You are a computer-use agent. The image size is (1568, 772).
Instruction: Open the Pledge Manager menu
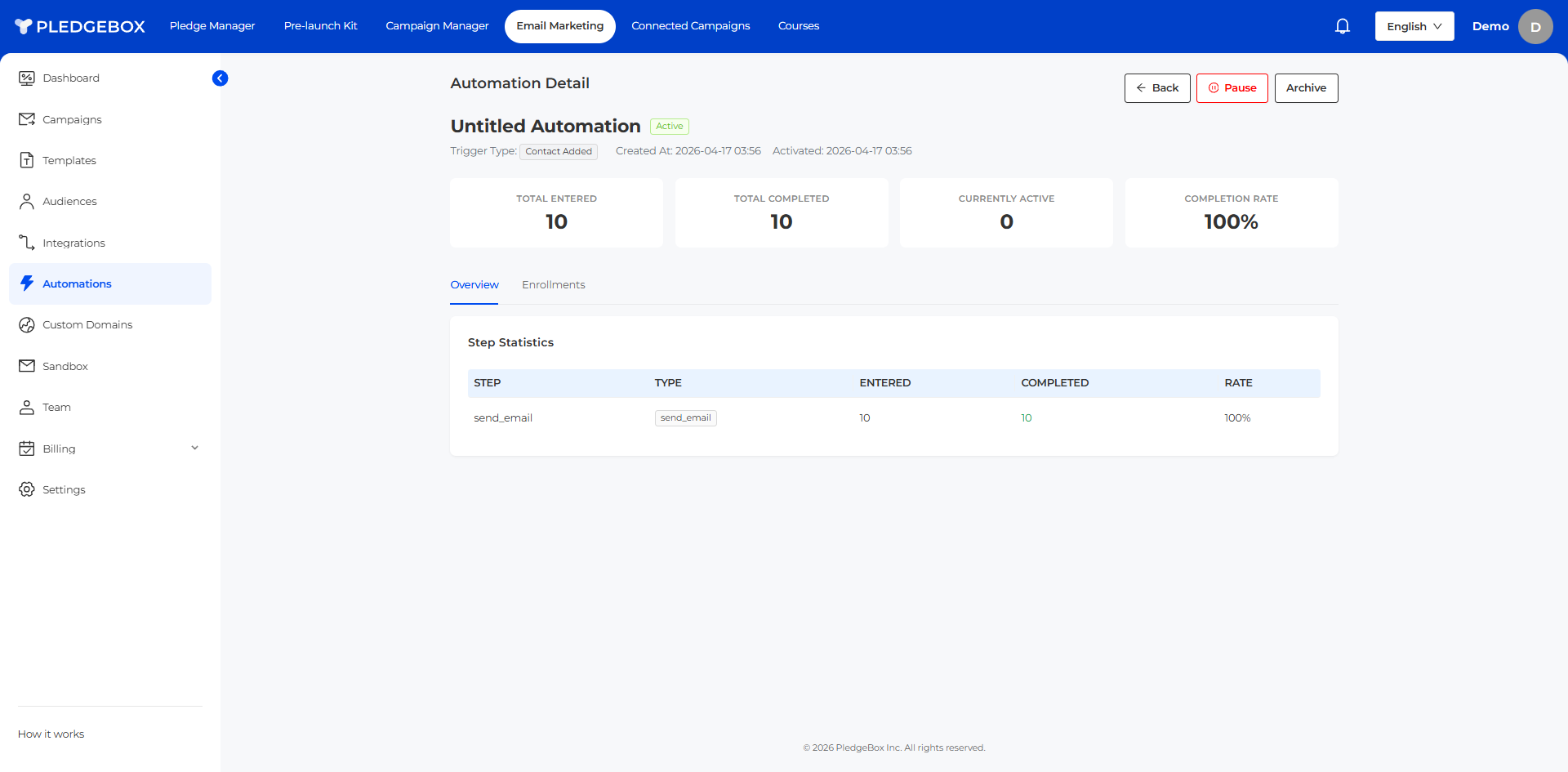tap(212, 26)
